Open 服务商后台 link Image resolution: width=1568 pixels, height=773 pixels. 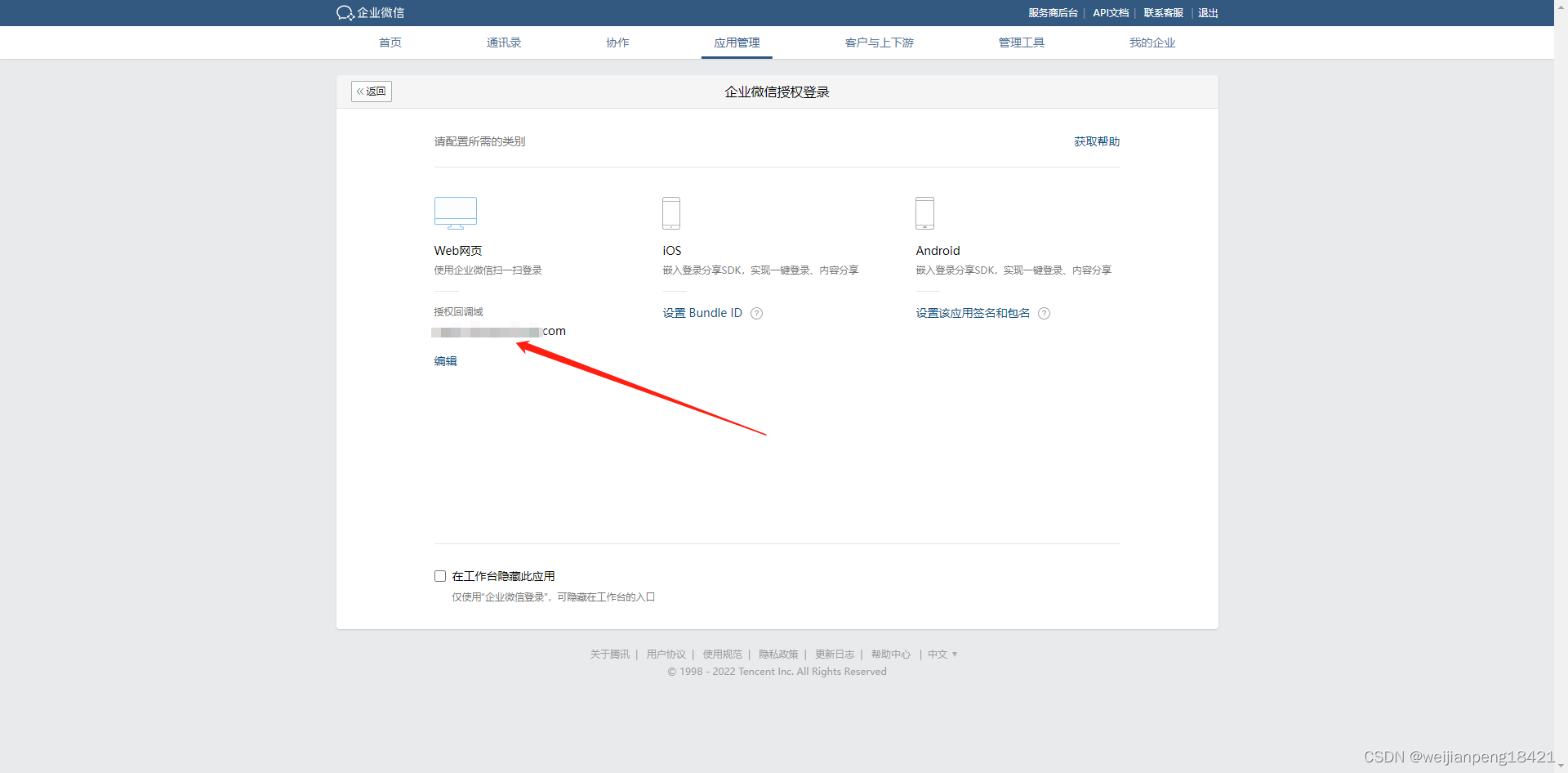pos(1053,13)
